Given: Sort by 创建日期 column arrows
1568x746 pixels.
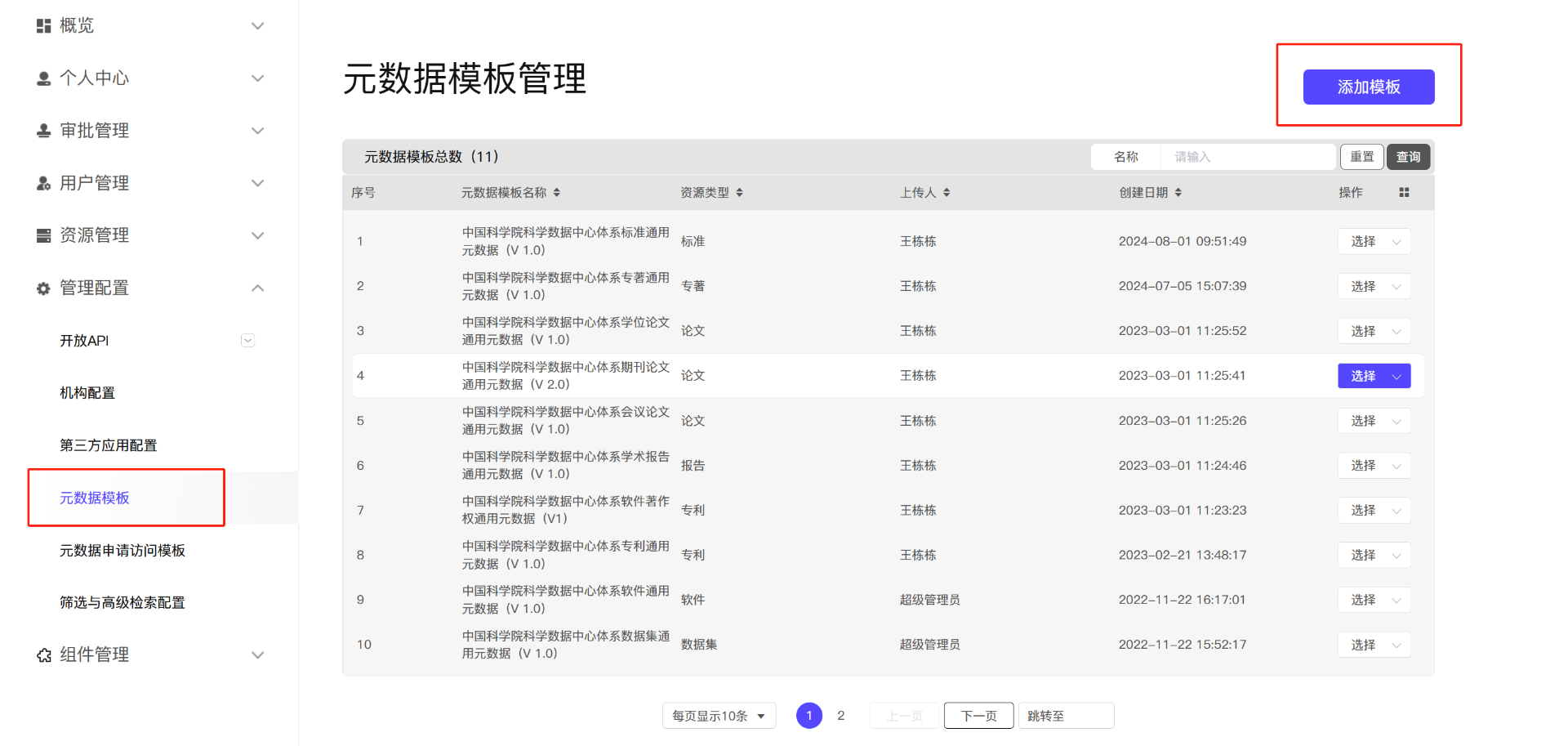Looking at the screenshot, I should [1178, 193].
